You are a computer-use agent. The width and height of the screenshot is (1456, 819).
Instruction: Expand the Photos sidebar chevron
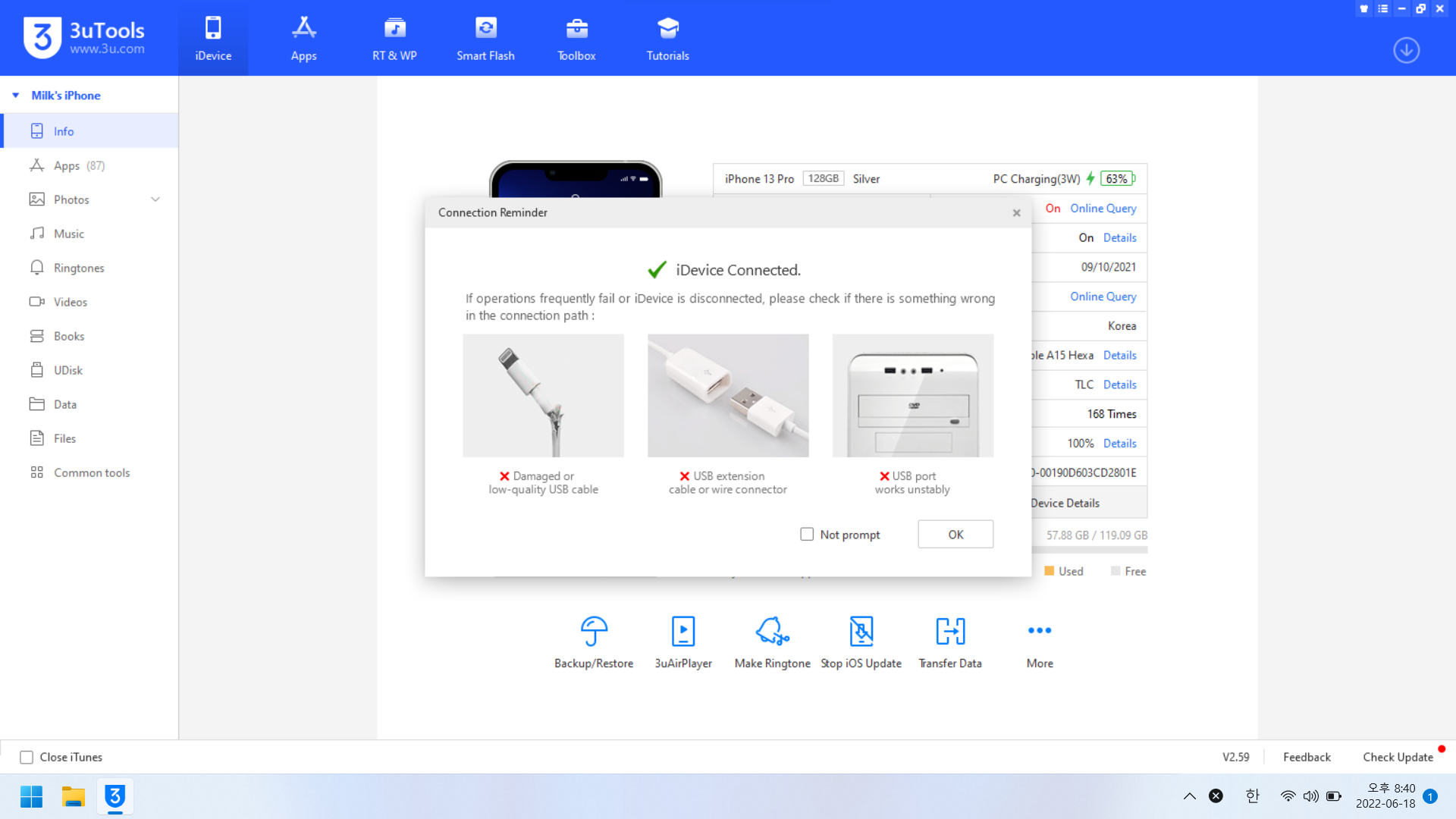[155, 199]
